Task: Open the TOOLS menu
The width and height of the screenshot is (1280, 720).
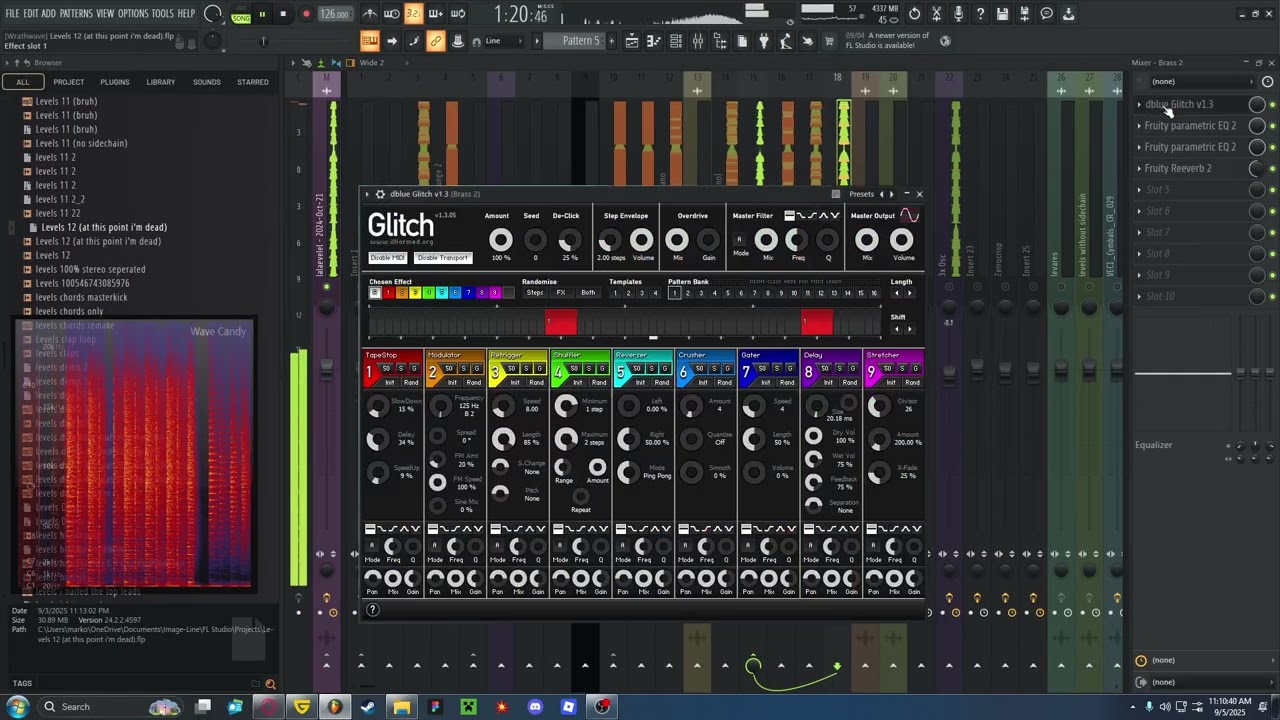Action: 162,14
